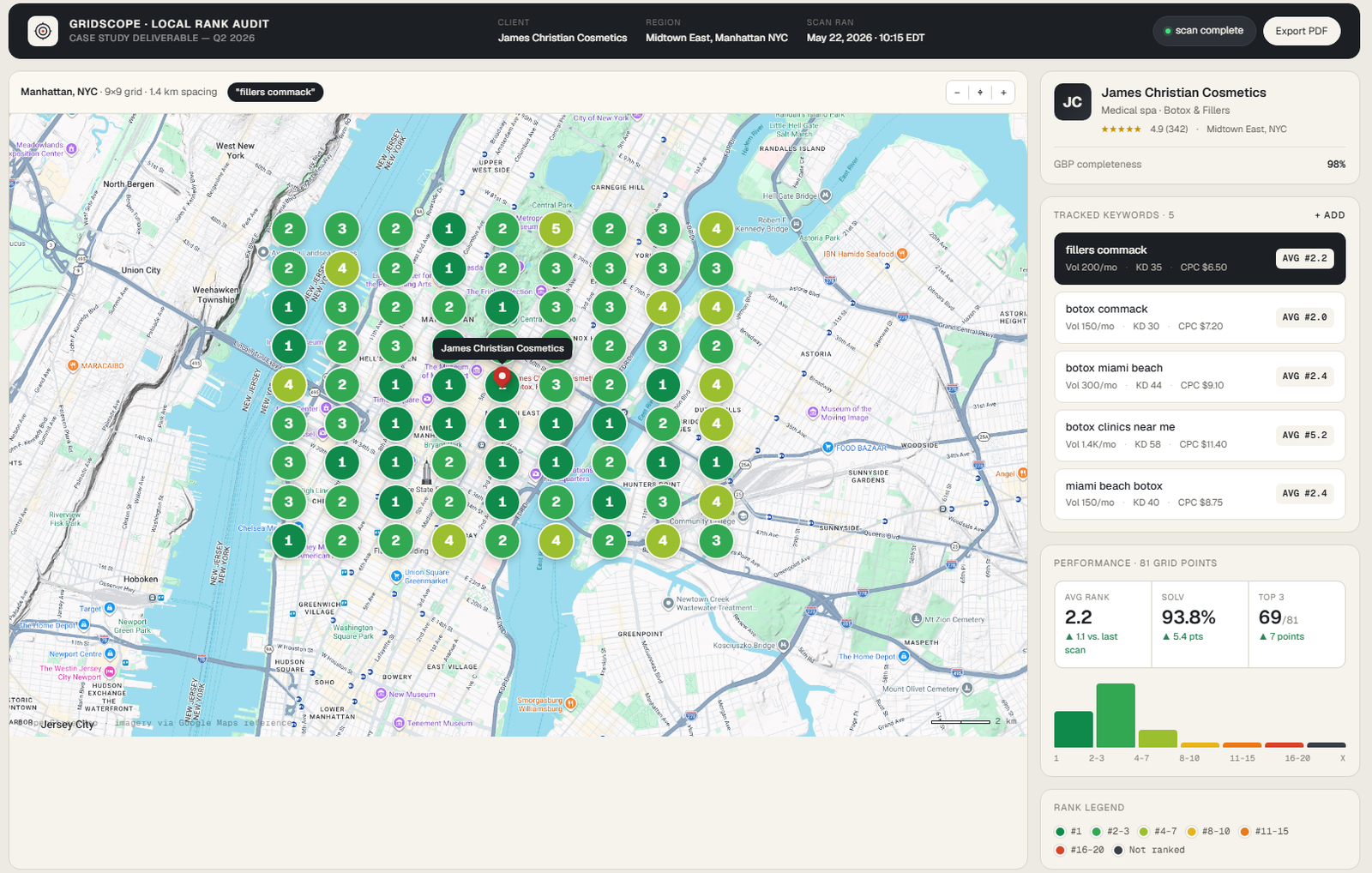Click the histogram bar for ranks 2-3
The width and height of the screenshot is (1372, 873).
[x=1116, y=715]
